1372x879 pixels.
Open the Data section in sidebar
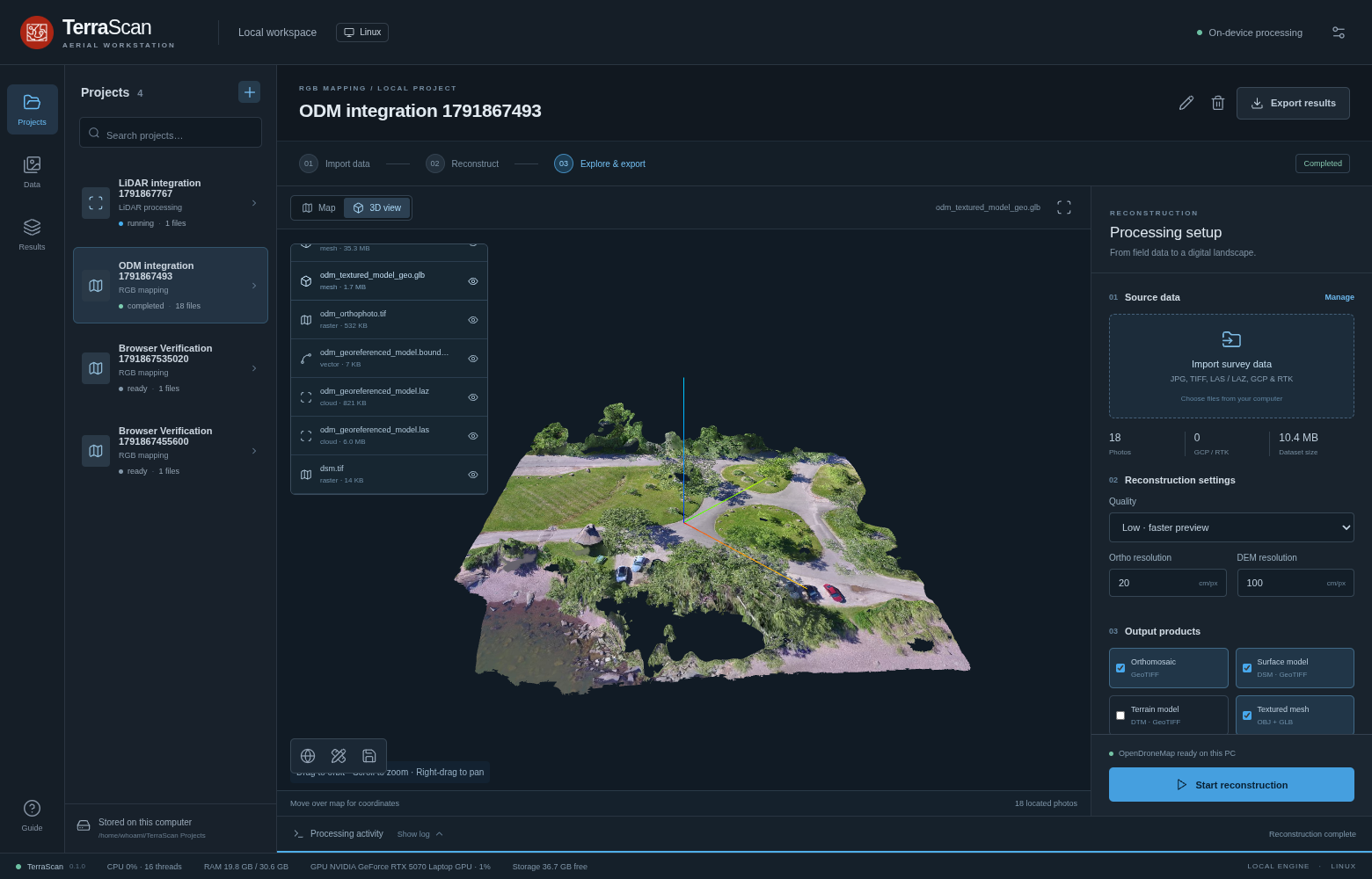coord(32,171)
